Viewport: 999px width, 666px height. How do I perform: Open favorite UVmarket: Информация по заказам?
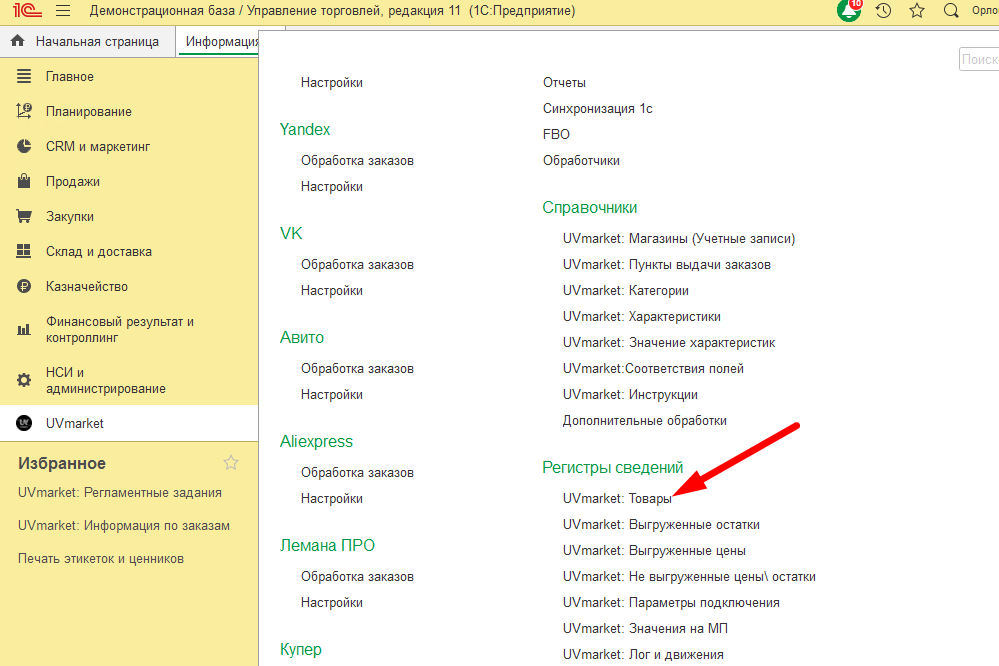click(124, 526)
